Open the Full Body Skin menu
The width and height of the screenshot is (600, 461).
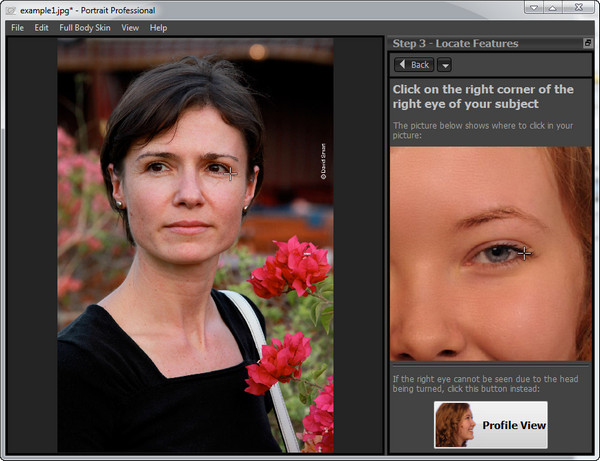coord(85,28)
